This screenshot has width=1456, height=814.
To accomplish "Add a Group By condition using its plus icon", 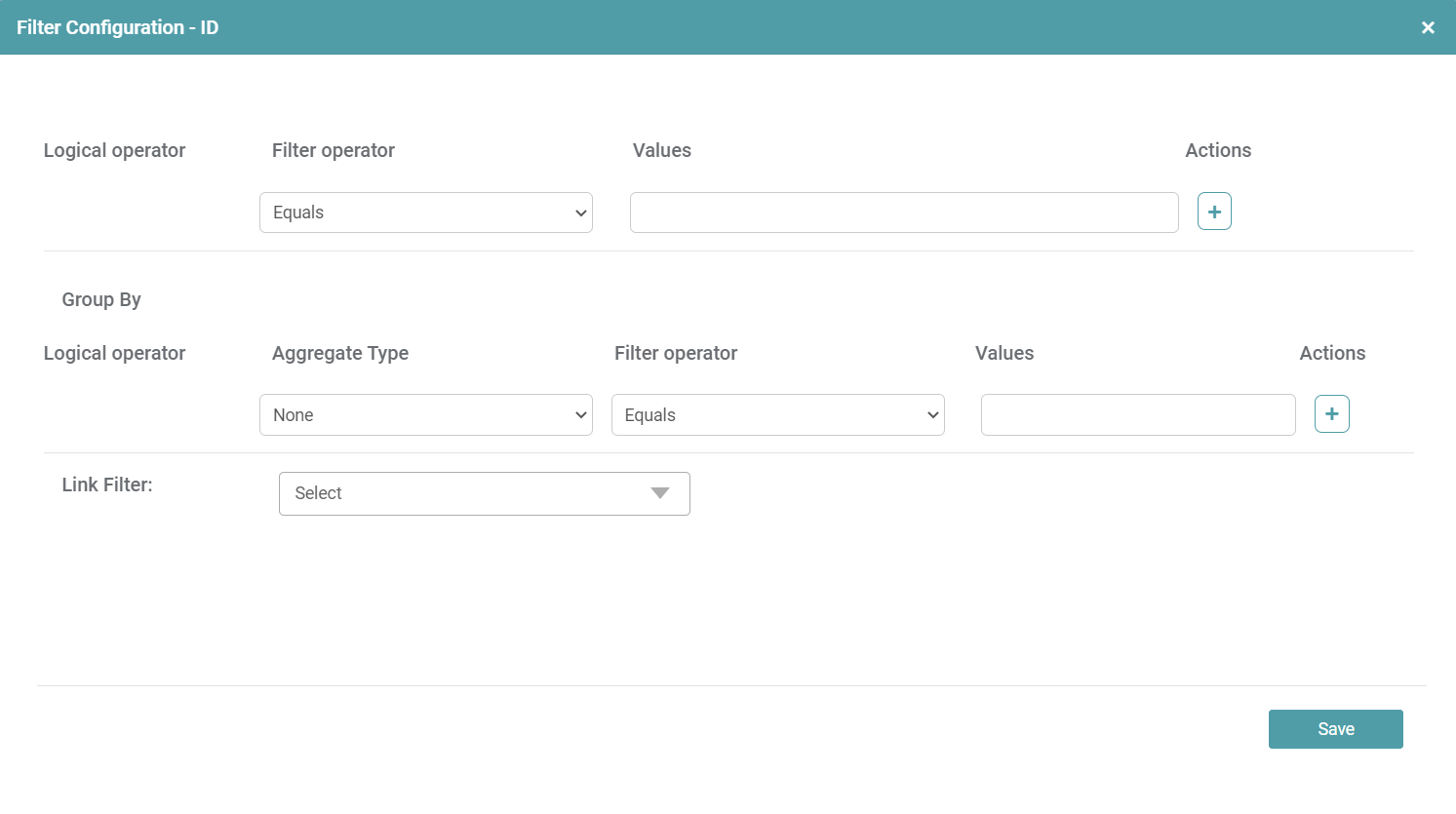I will 1331,414.
